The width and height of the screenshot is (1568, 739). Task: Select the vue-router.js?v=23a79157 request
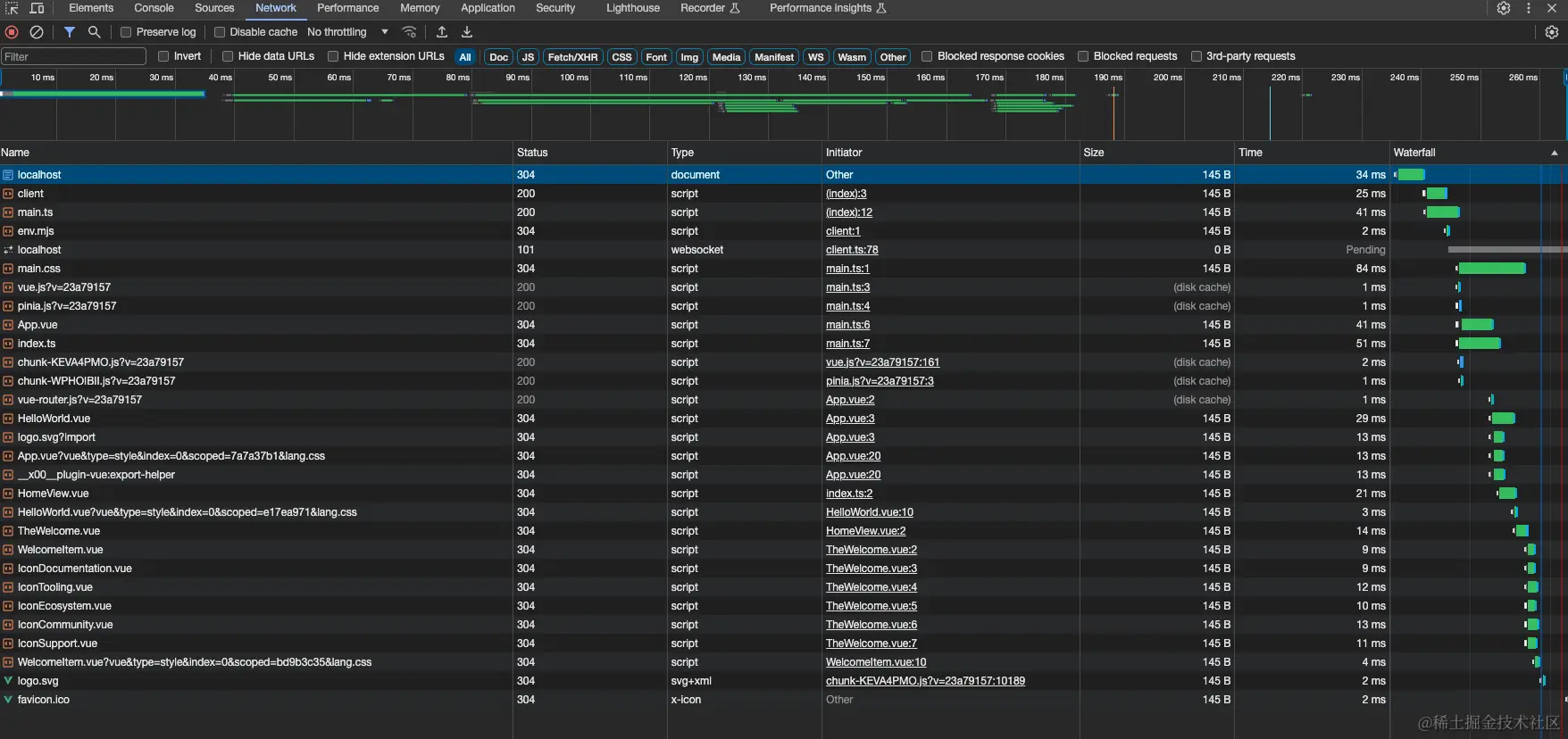coord(784,400)
